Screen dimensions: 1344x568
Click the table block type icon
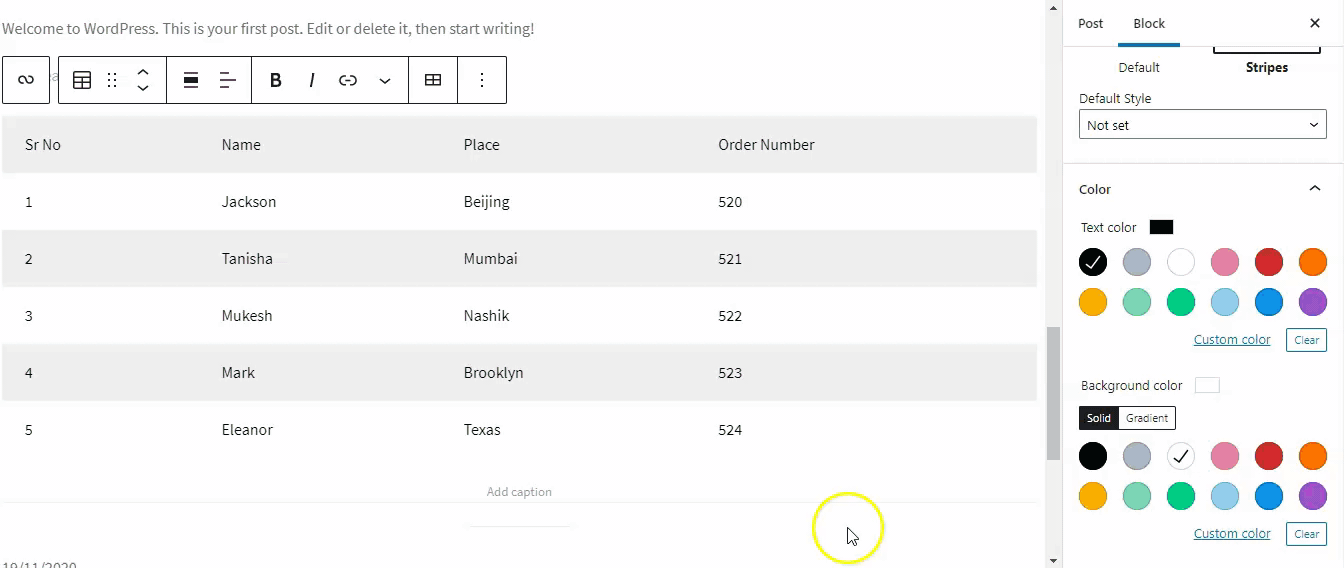coord(82,80)
